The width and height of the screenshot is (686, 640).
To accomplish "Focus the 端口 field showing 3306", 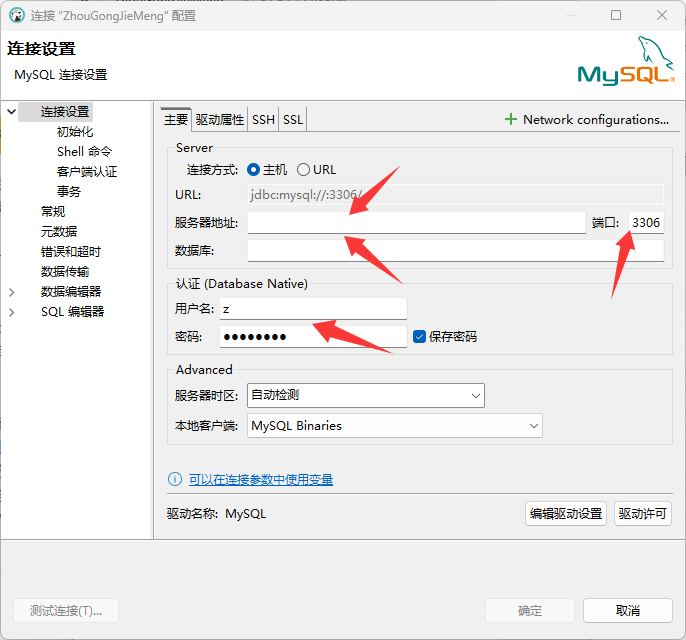I will click(x=646, y=223).
